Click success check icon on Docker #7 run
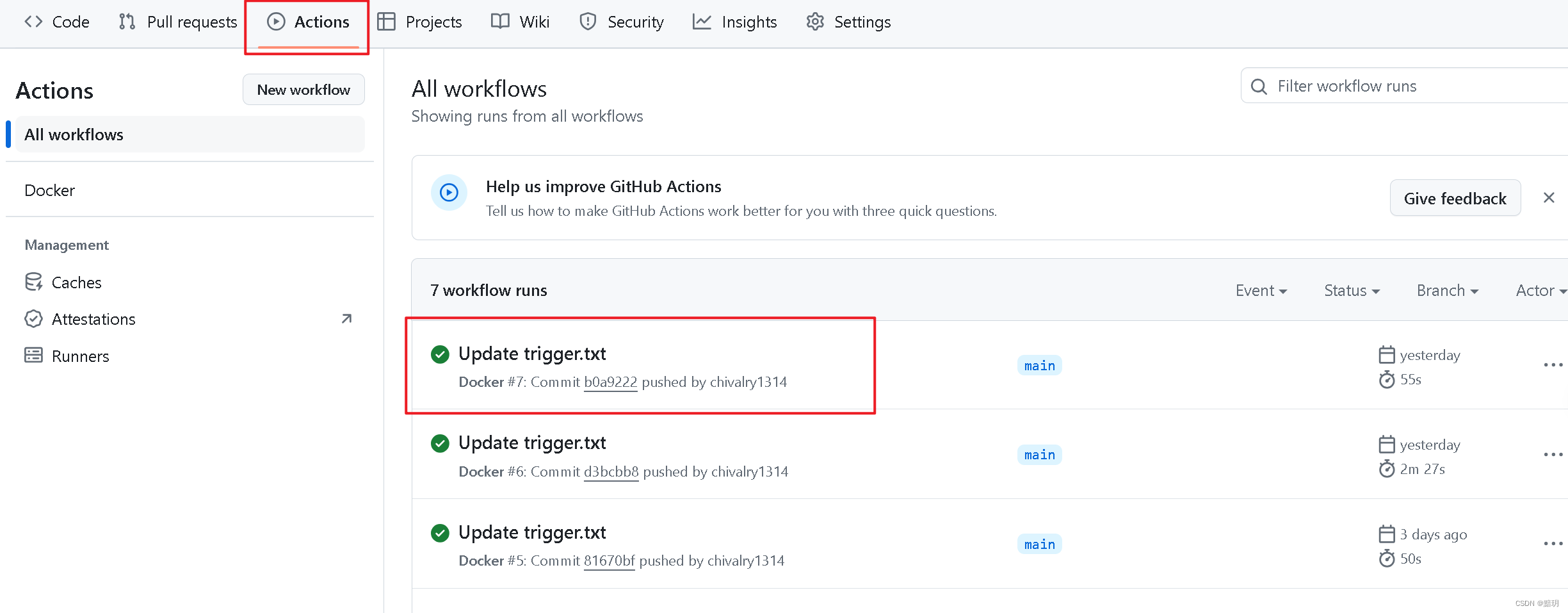The width and height of the screenshot is (1568, 613). pyautogui.click(x=440, y=354)
